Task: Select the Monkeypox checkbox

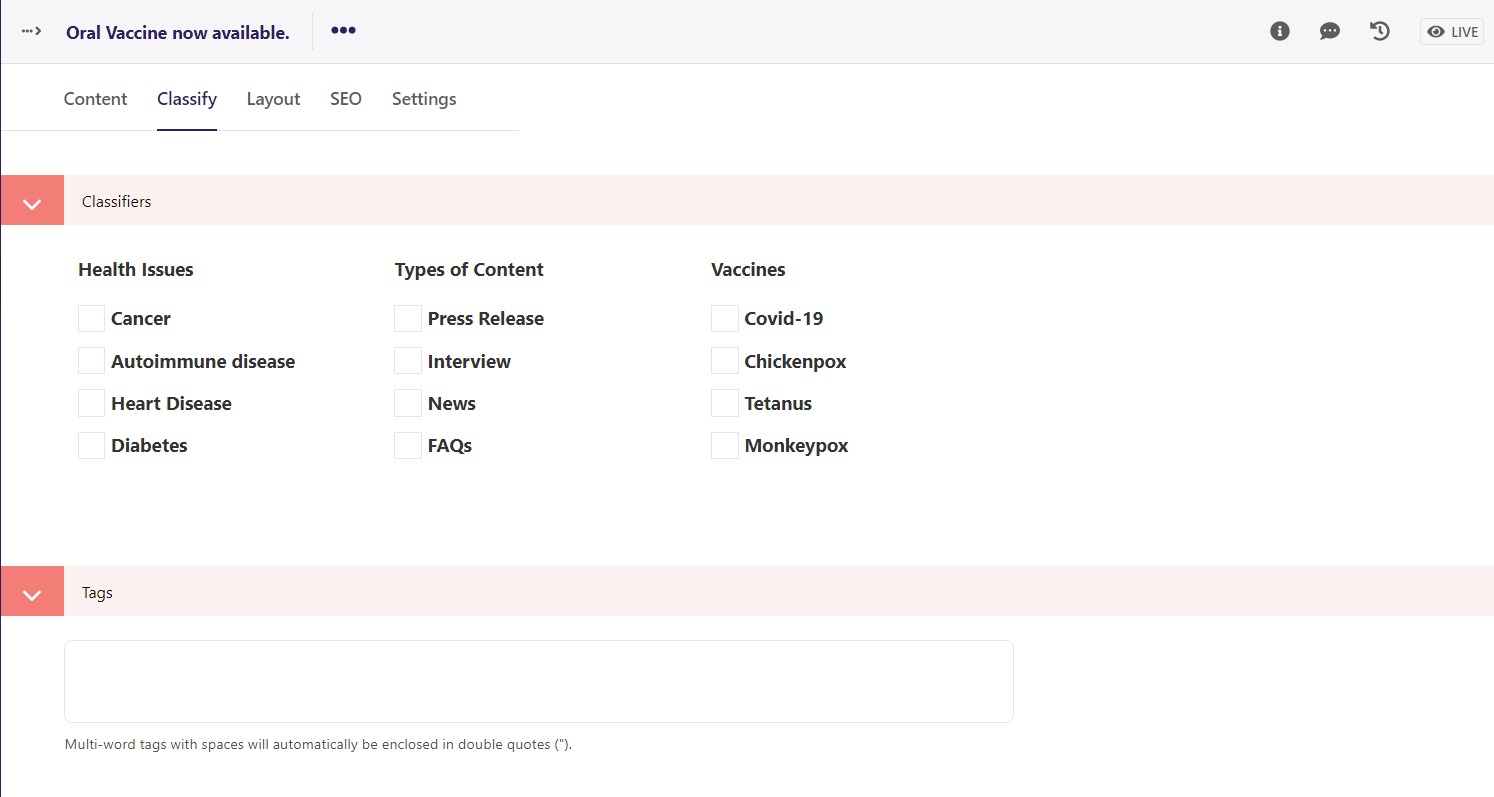Action: pyautogui.click(x=724, y=446)
